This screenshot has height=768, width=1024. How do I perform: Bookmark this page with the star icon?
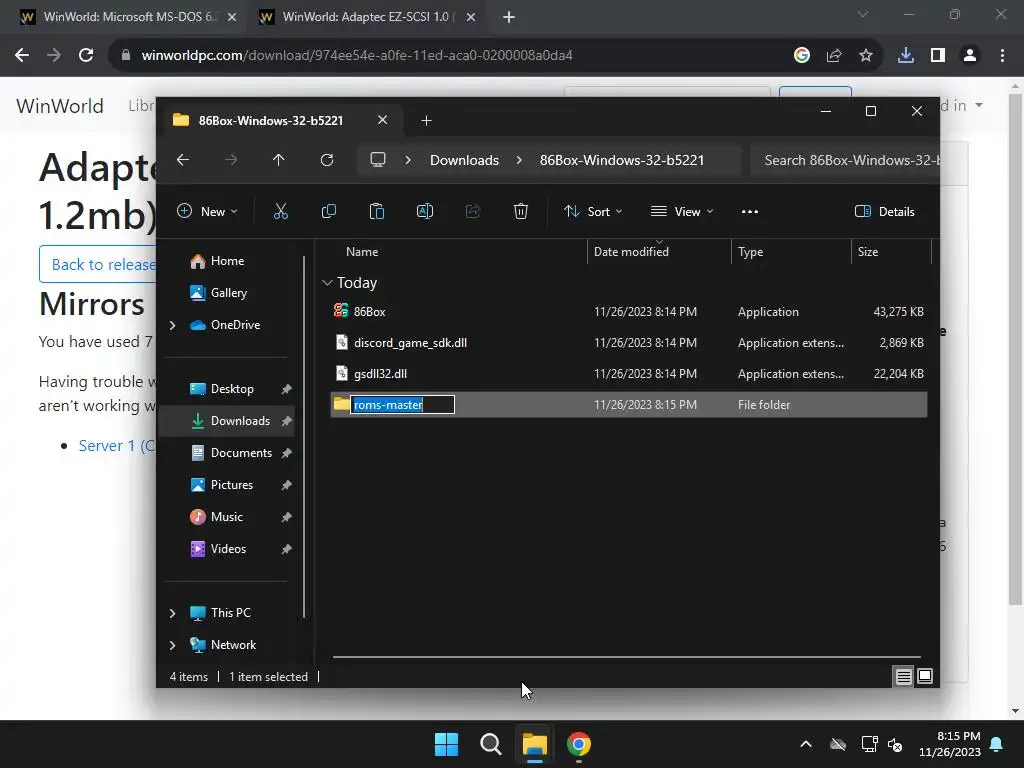pos(866,56)
